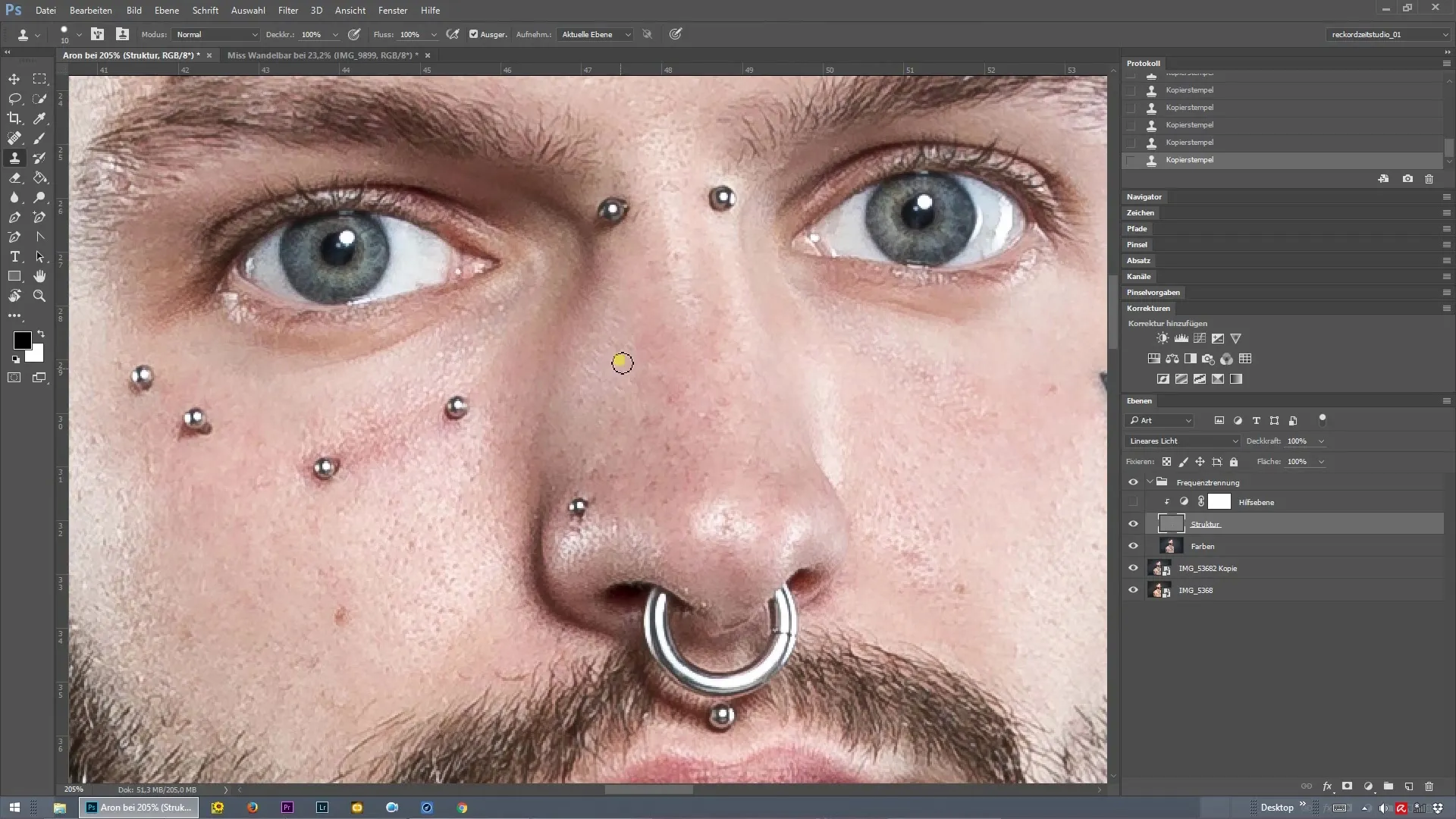Select the Blur drop tool

pos(14,197)
